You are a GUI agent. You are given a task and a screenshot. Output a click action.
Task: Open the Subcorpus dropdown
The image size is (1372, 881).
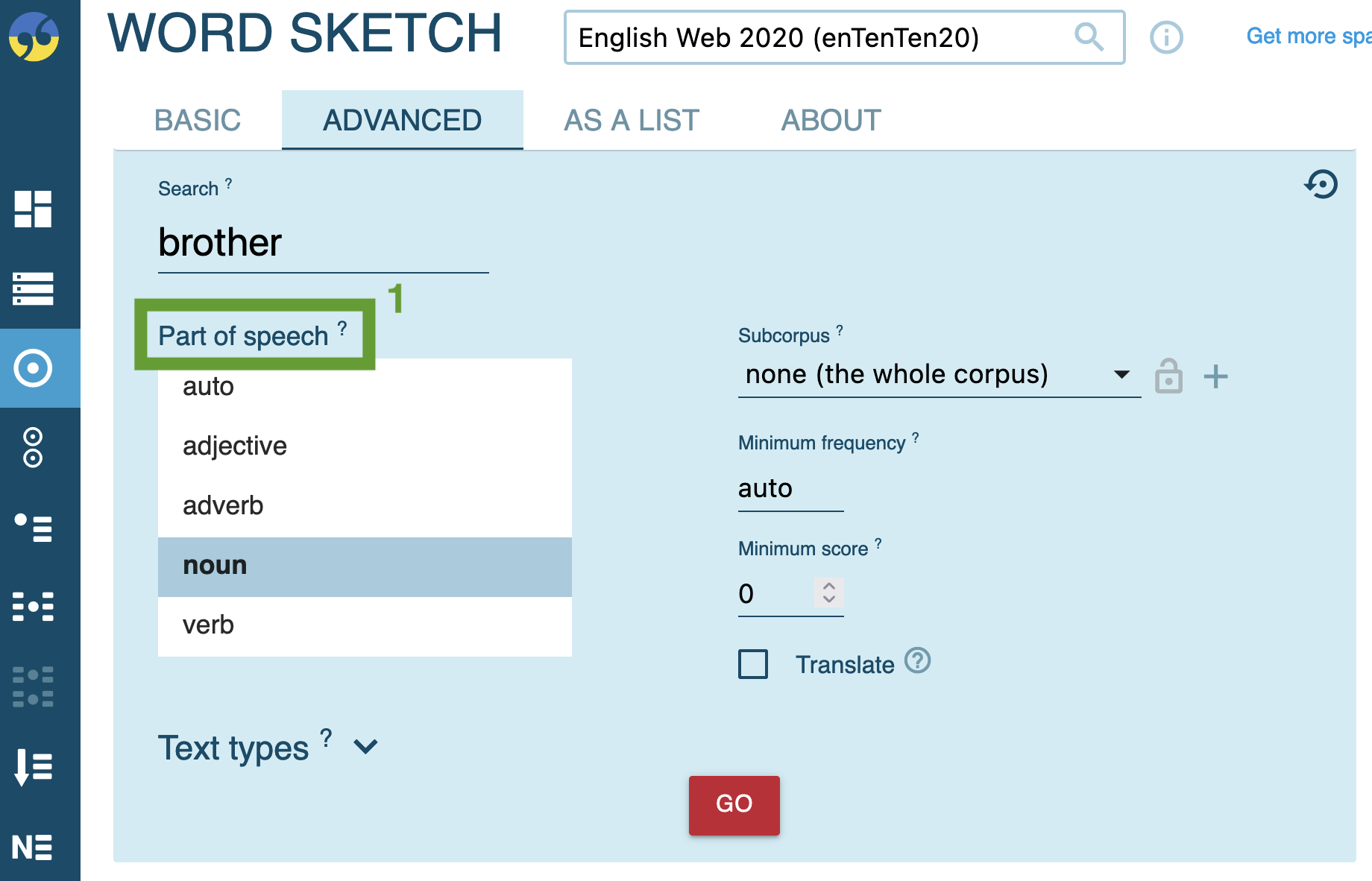938,375
